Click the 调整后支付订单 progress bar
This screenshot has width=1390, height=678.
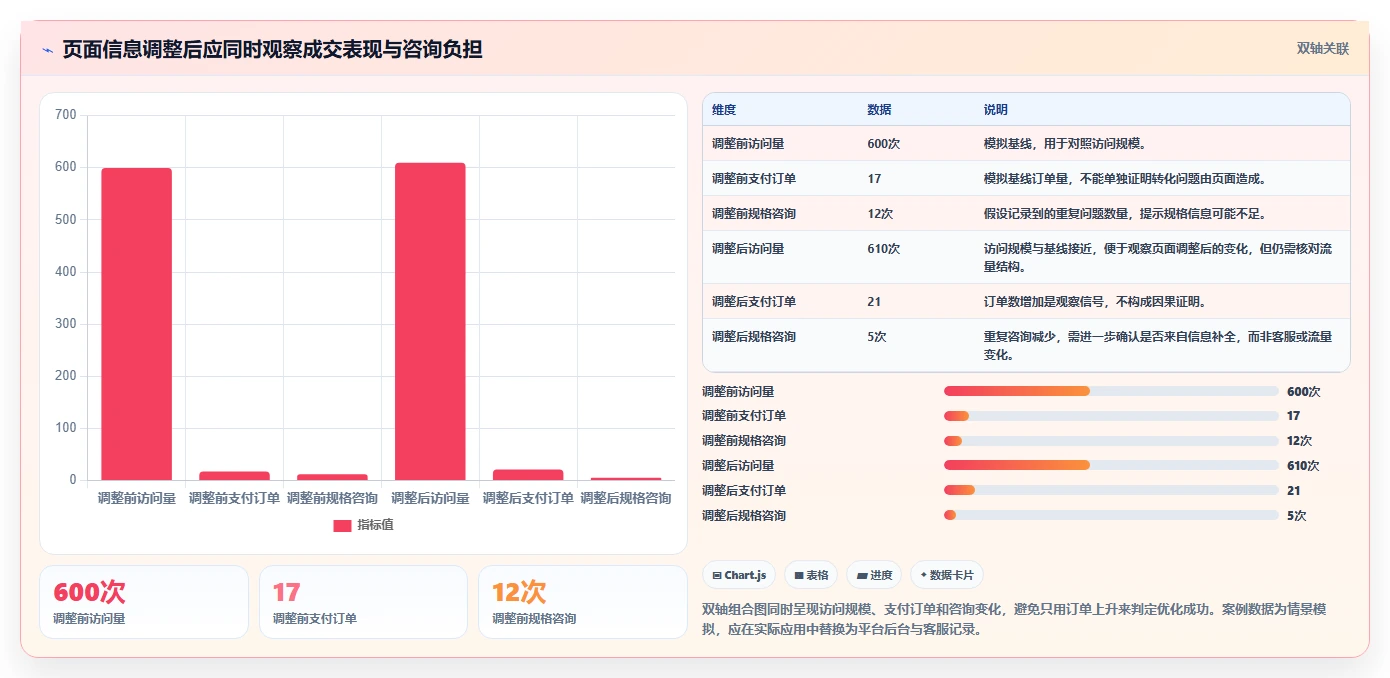pyautogui.click(x=1111, y=491)
